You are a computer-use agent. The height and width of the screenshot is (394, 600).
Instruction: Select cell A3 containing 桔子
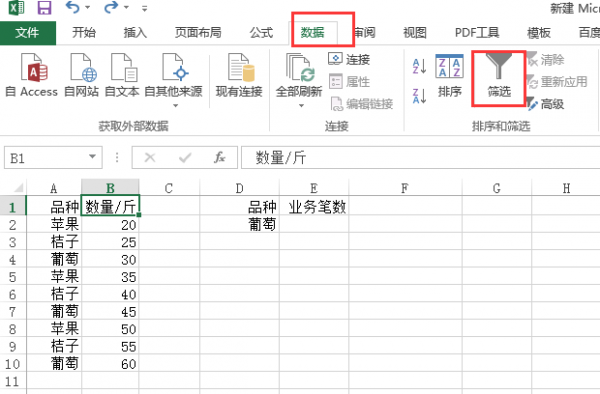point(54,242)
